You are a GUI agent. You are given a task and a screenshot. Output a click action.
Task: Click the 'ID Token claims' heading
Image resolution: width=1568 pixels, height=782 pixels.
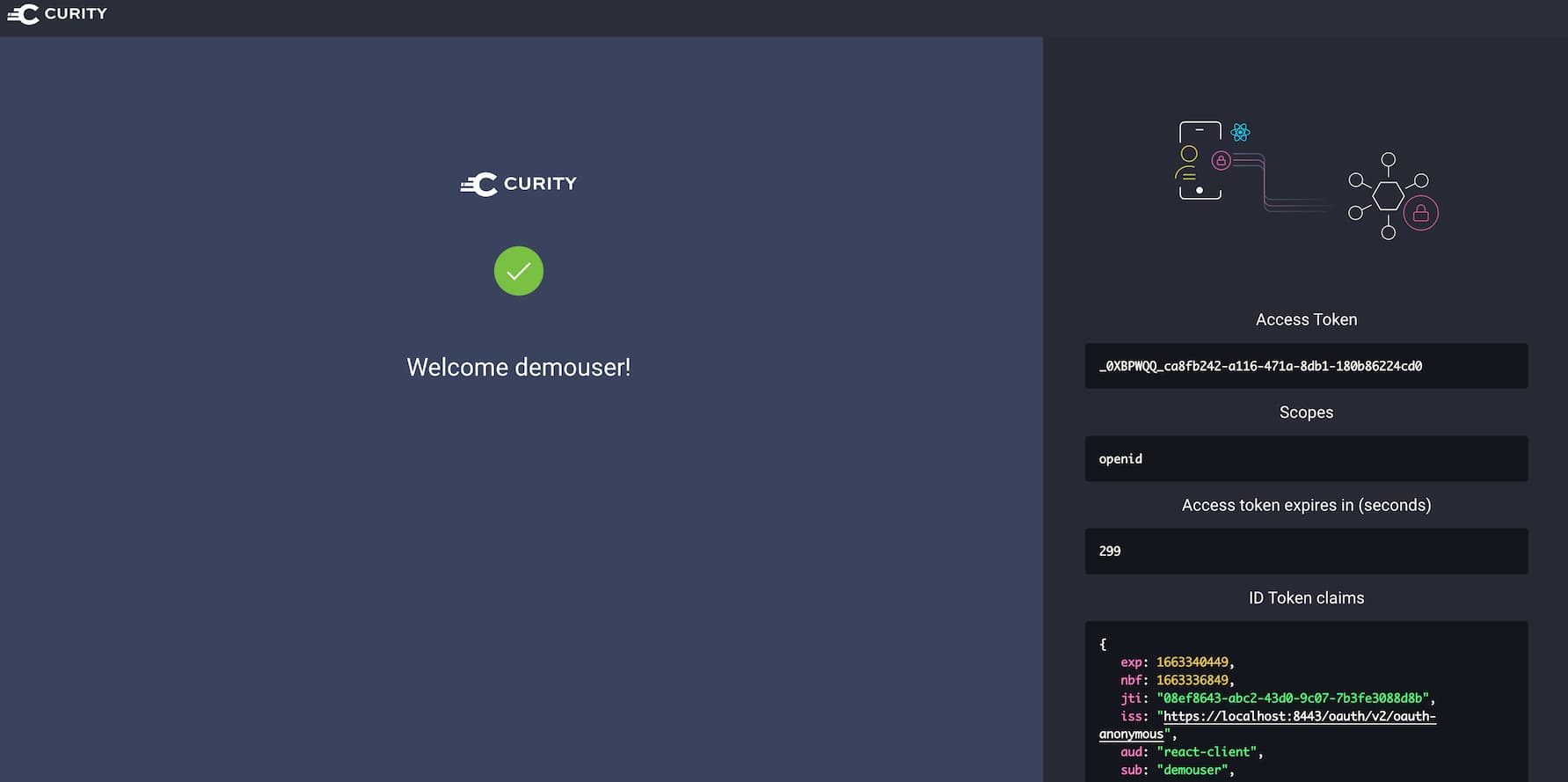(1306, 598)
